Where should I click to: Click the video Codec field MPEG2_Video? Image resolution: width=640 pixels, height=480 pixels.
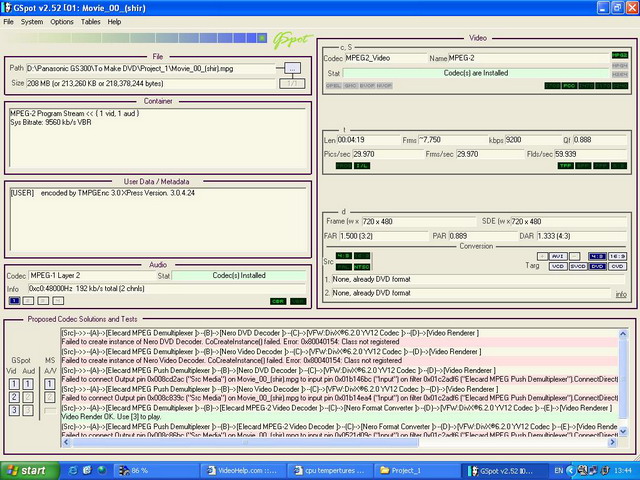coord(385,58)
